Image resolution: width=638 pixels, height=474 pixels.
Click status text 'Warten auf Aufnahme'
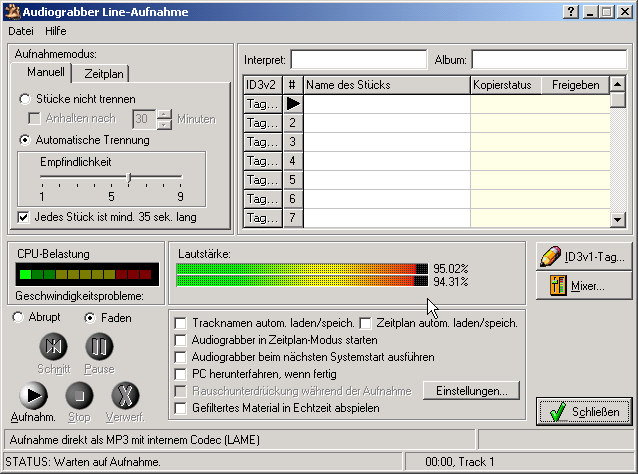(x=107, y=462)
